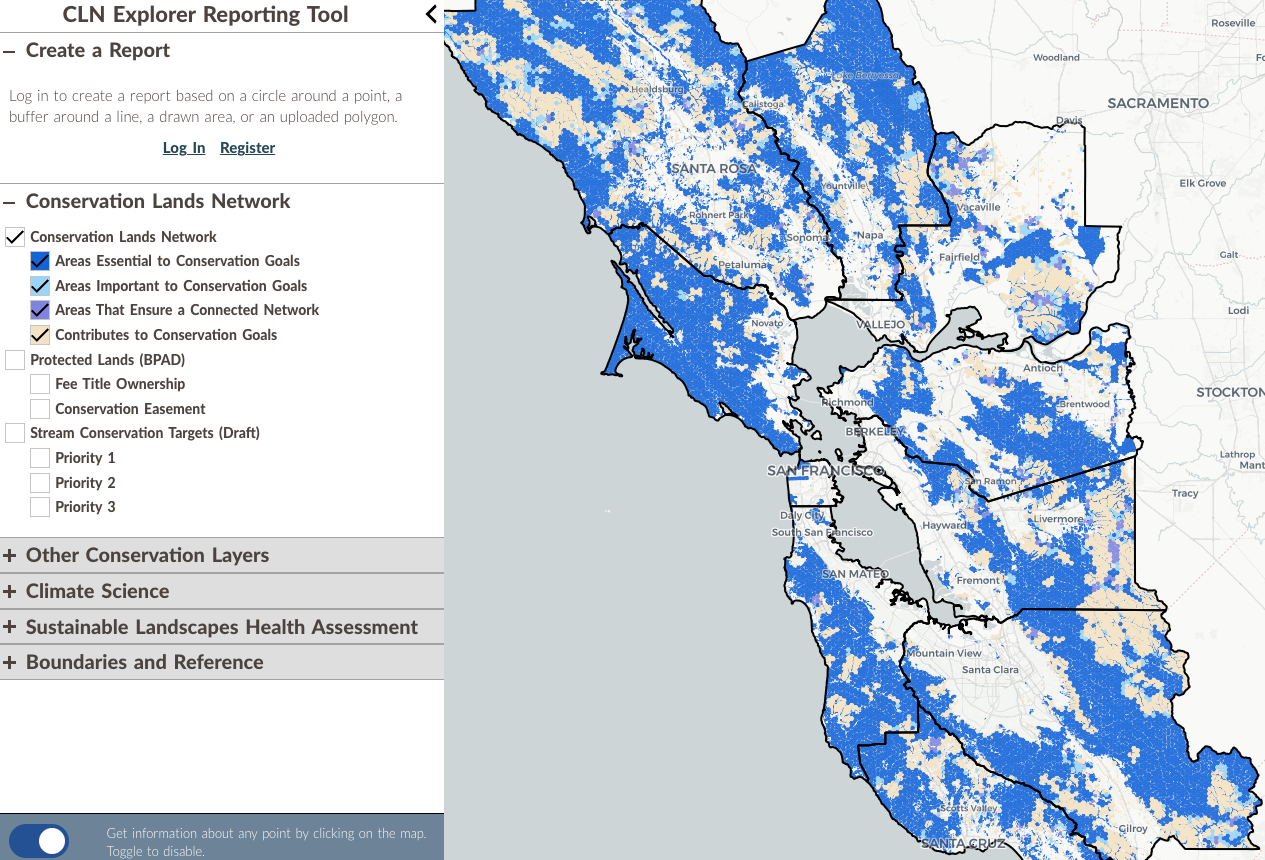The height and width of the screenshot is (860, 1265).
Task: Collapse the sidebar with the left chevron
Action: [x=431, y=14]
